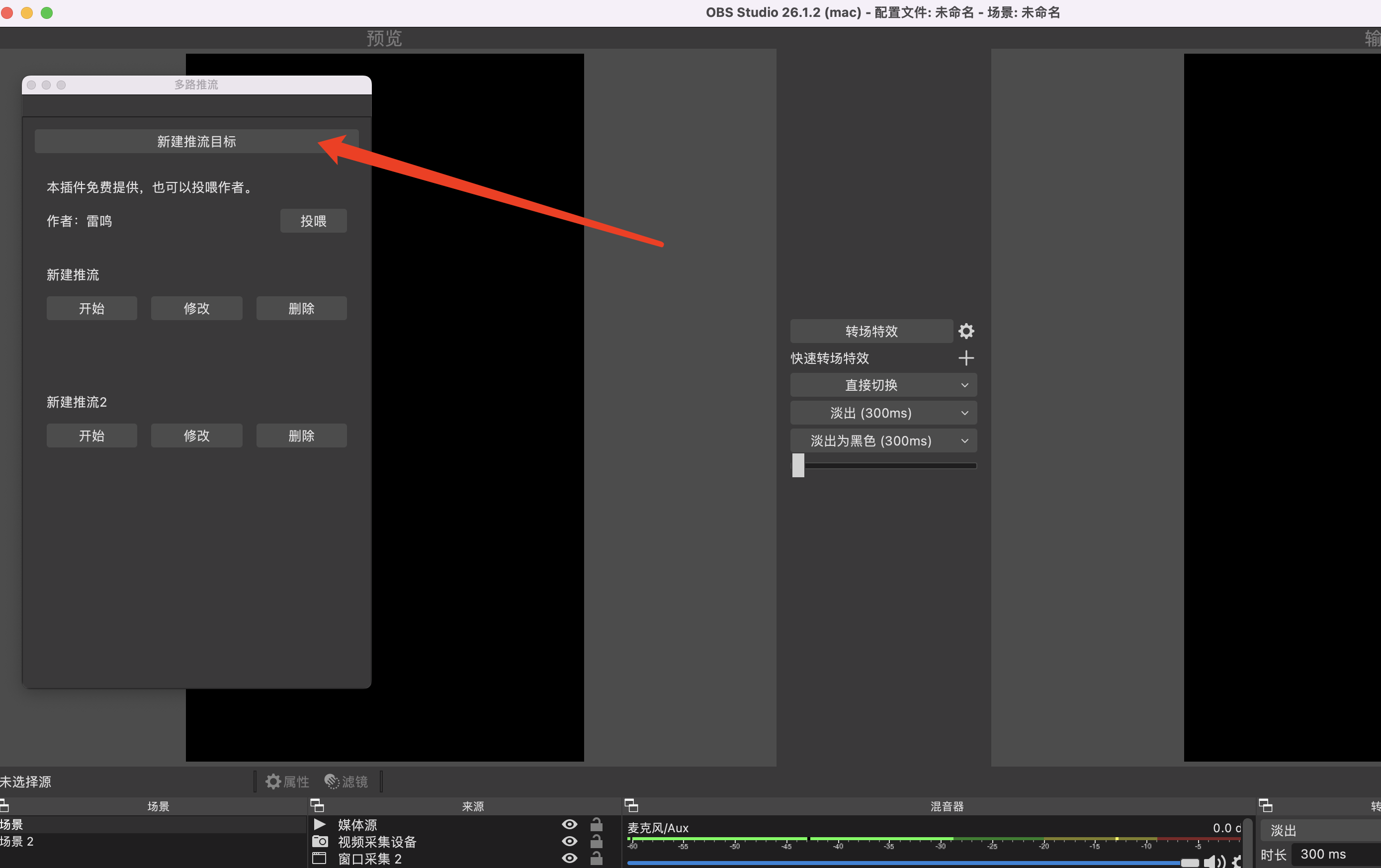
Task: Click the Properties (属性) gear icon
Action: [273, 781]
